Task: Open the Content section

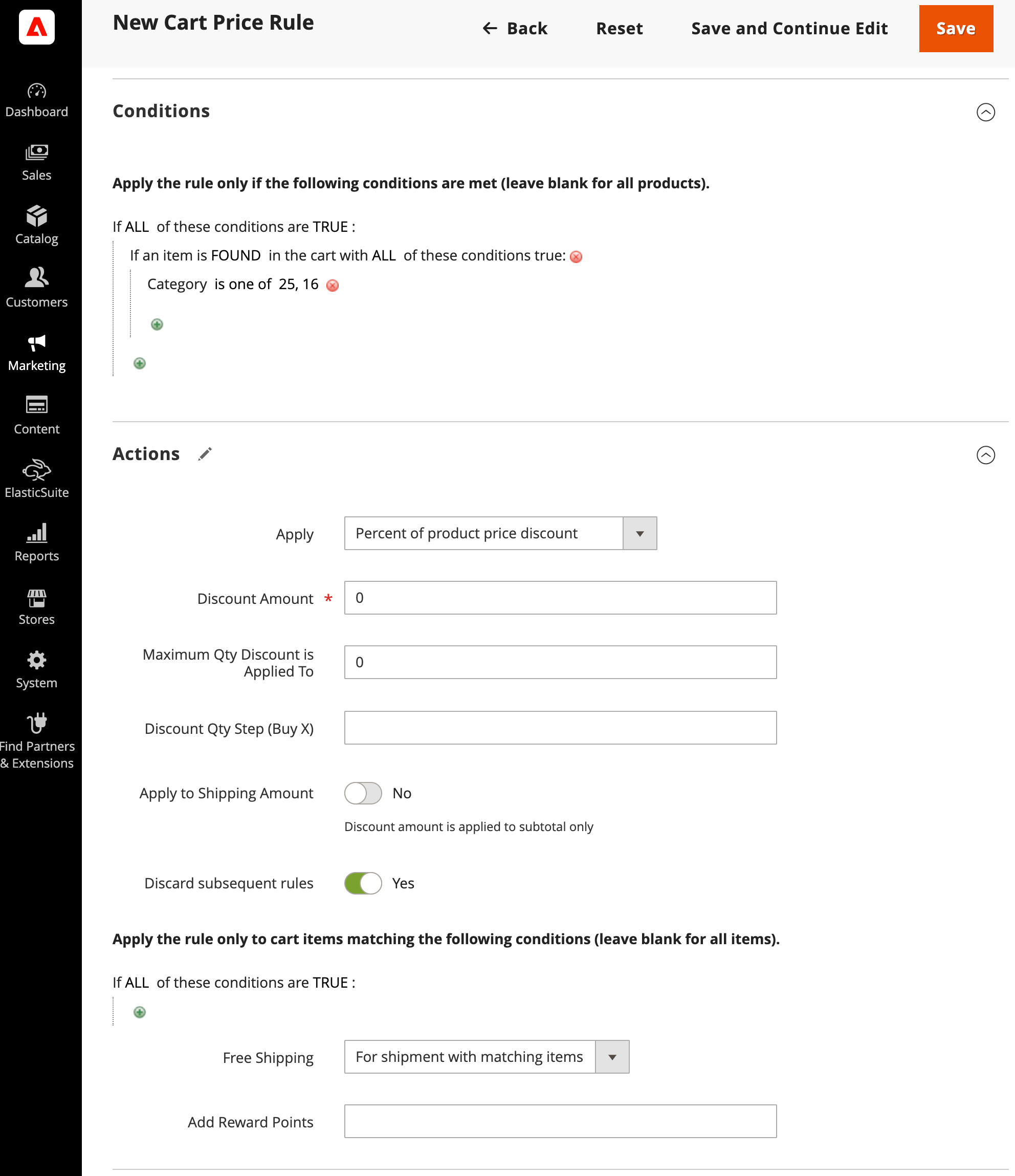Action: [36, 416]
